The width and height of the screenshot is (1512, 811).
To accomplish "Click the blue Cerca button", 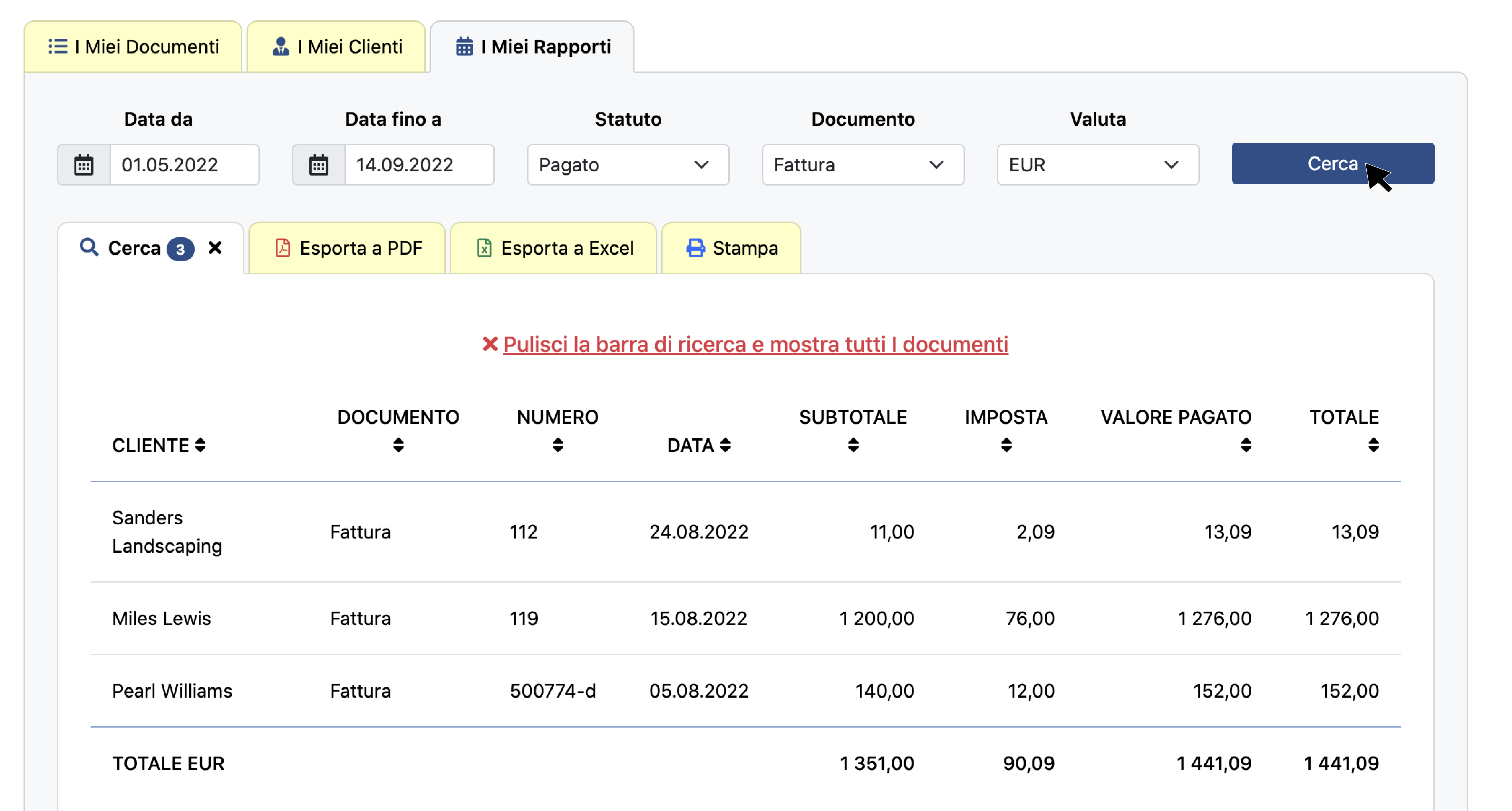I will pyautogui.click(x=1333, y=164).
